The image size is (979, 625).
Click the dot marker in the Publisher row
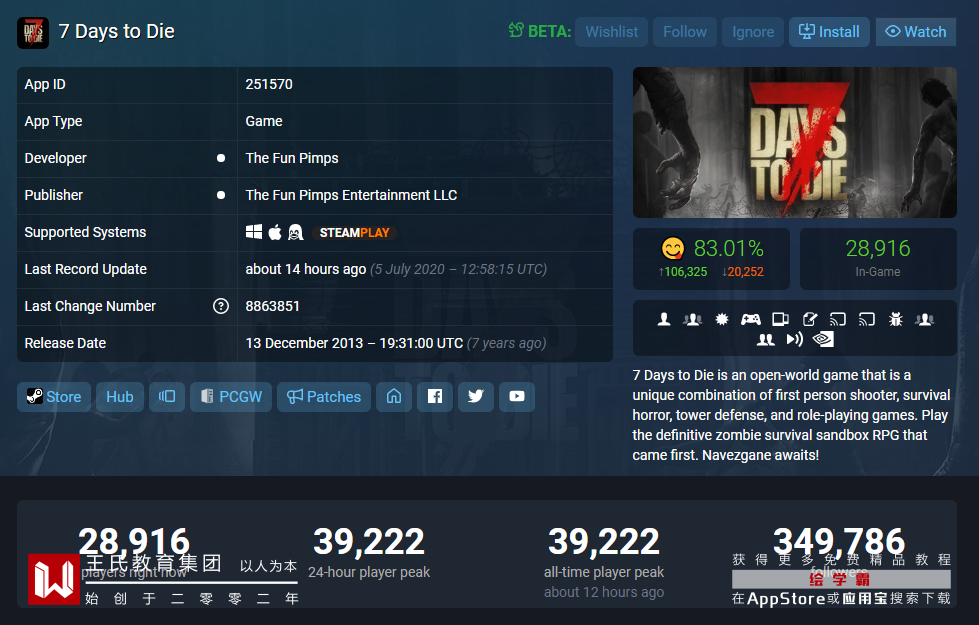[220, 195]
